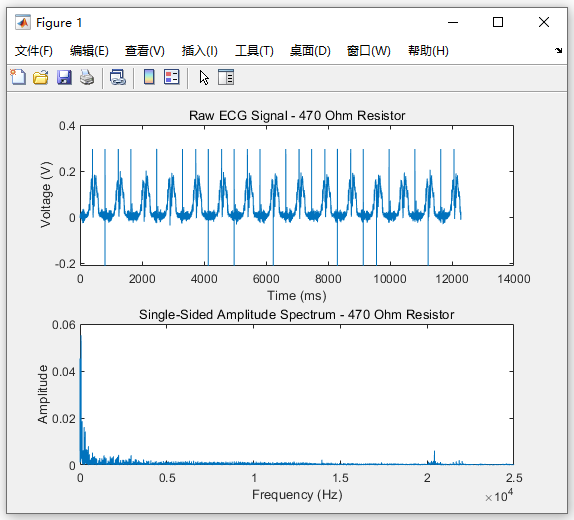Insert a legend from the toolbar
This screenshot has height=520, width=574.
172,77
